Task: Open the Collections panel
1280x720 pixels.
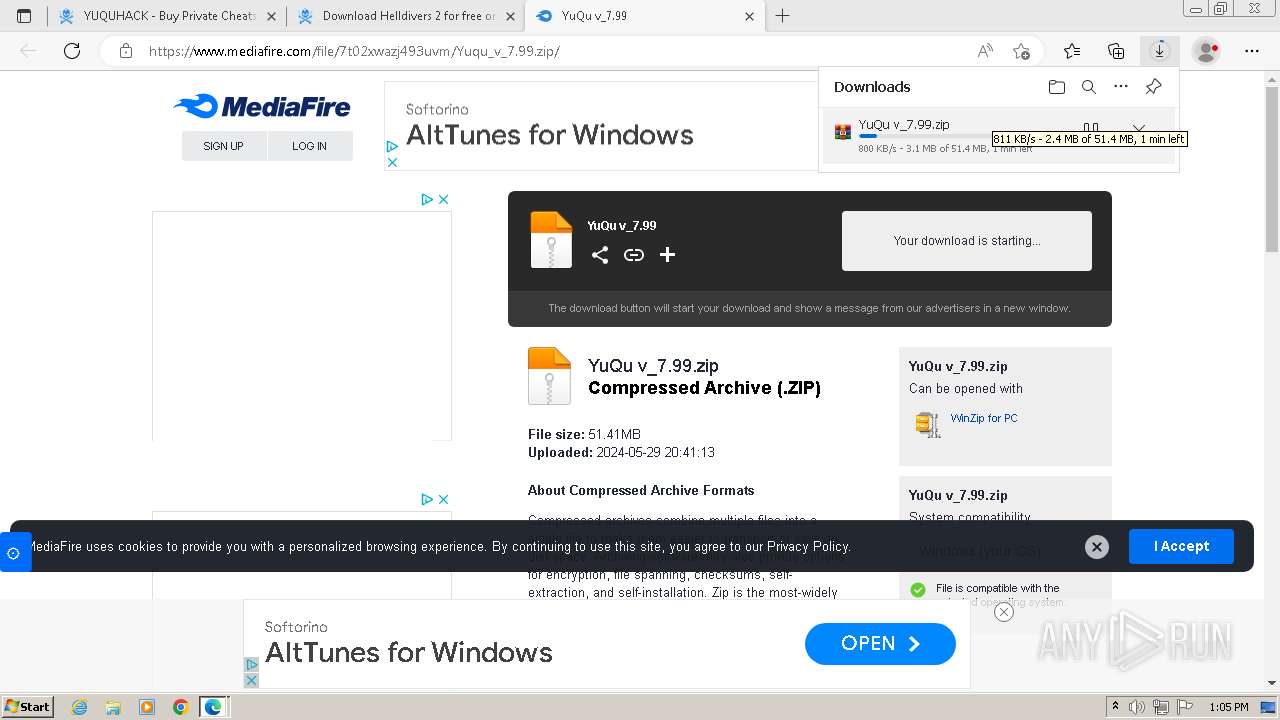Action: 1116,51
